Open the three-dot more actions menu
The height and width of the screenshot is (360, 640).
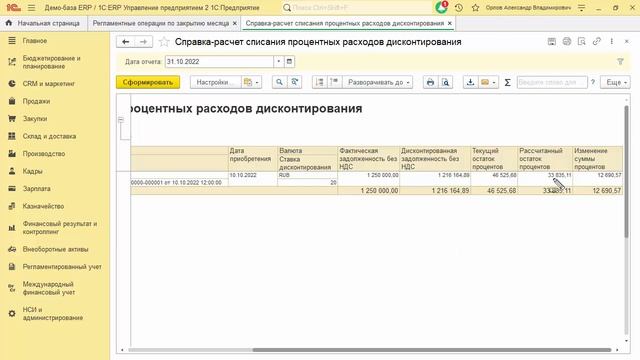[x=611, y=41]
